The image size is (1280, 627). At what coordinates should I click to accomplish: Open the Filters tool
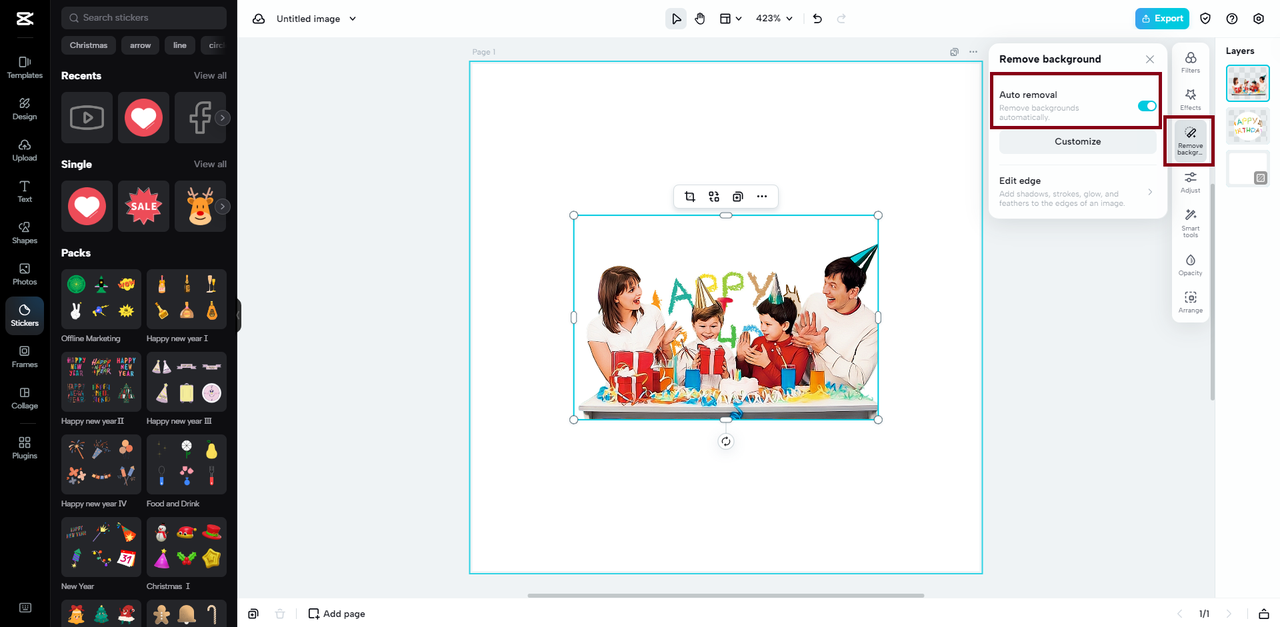[x=1190, y=63]
